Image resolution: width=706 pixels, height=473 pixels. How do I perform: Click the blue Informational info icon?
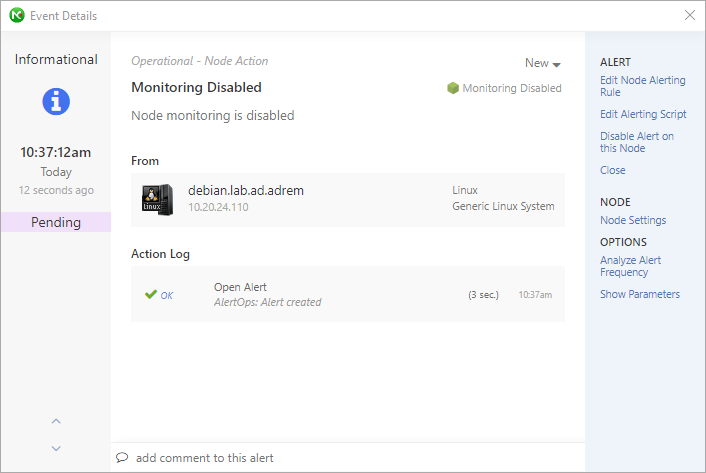tap(56, 101)
